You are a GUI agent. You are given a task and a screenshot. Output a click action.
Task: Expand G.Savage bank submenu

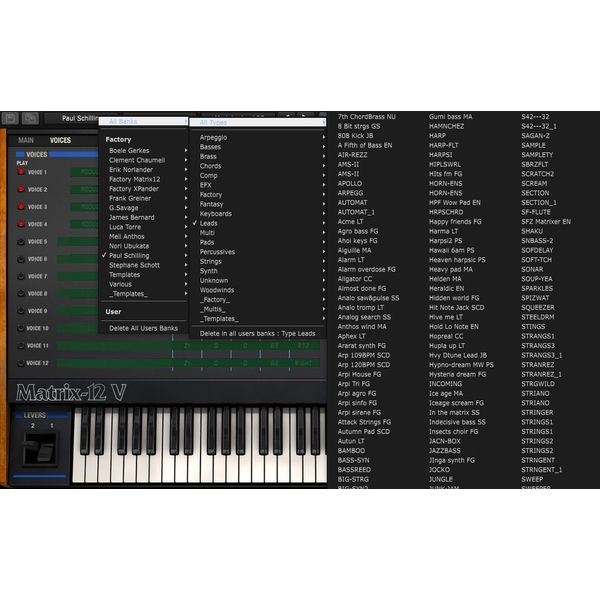click(x=143, y=208)
